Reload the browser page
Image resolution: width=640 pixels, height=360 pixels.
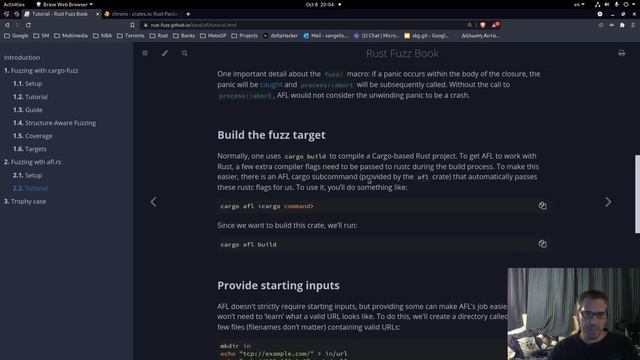(x=28, y=25)
